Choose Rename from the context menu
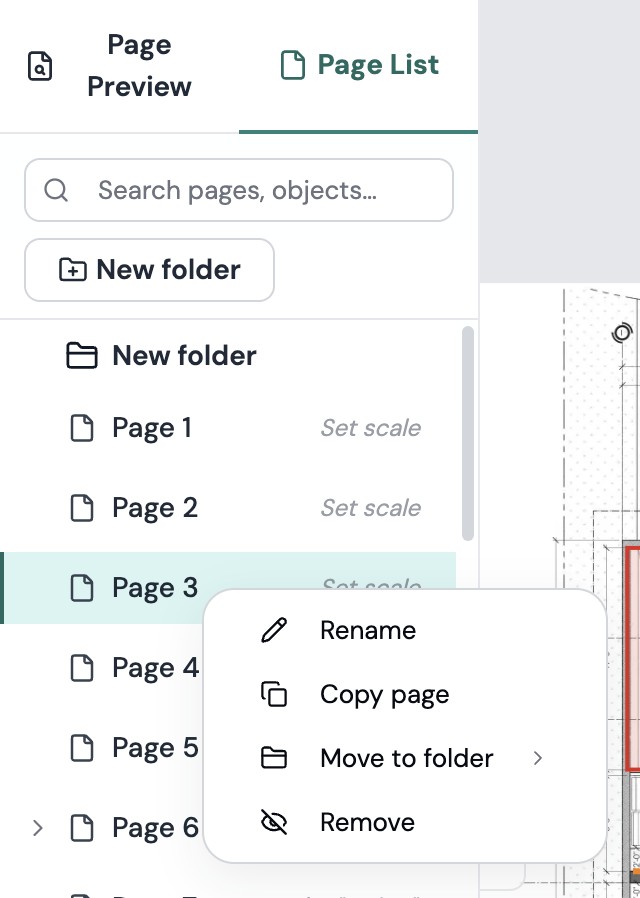Viewport: 640px width, 898px height. point(404,631)
